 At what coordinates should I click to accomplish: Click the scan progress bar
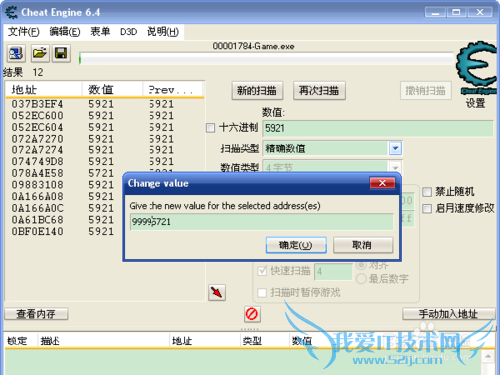point(267,58)
